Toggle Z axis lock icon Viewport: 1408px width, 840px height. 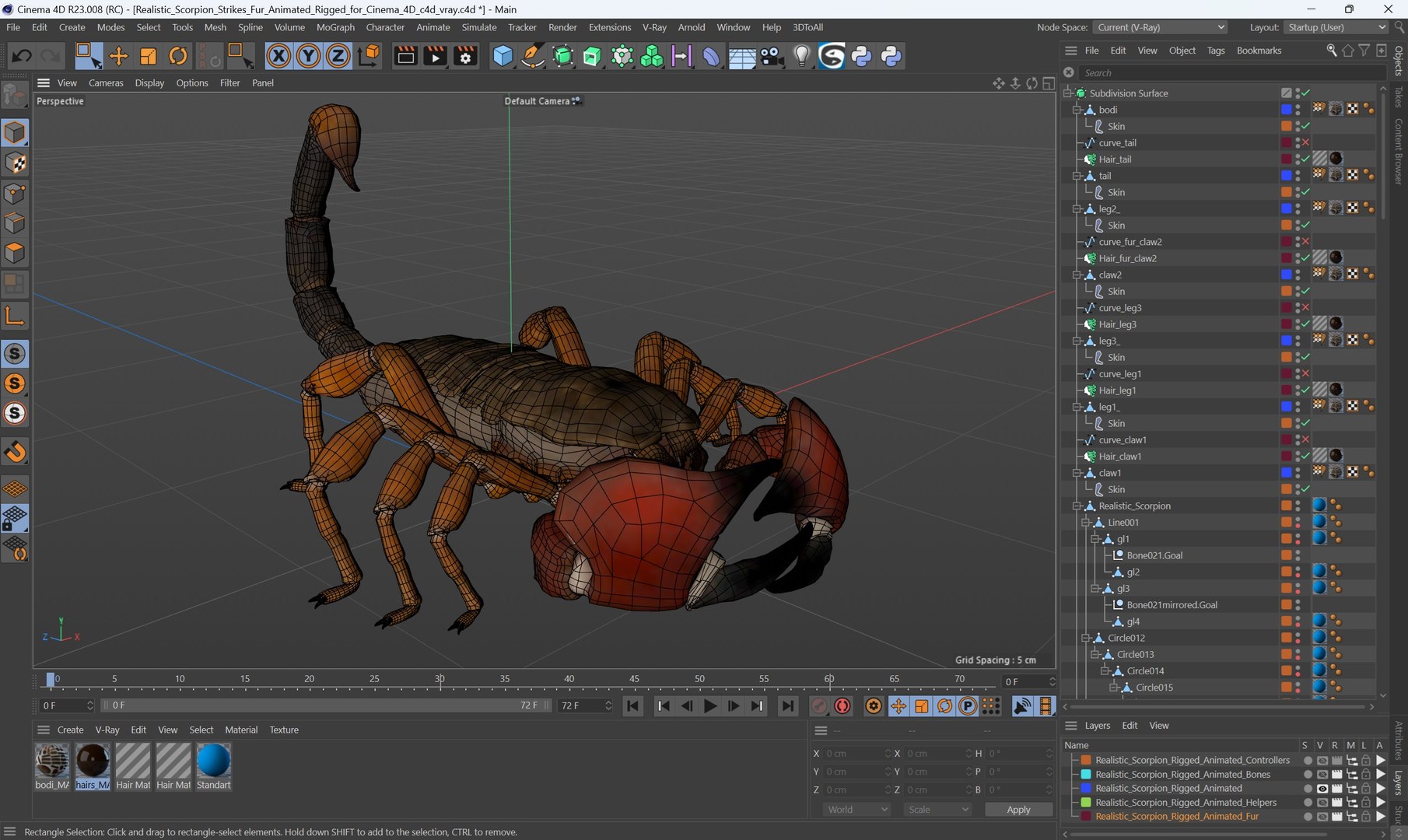coord(338,56)
